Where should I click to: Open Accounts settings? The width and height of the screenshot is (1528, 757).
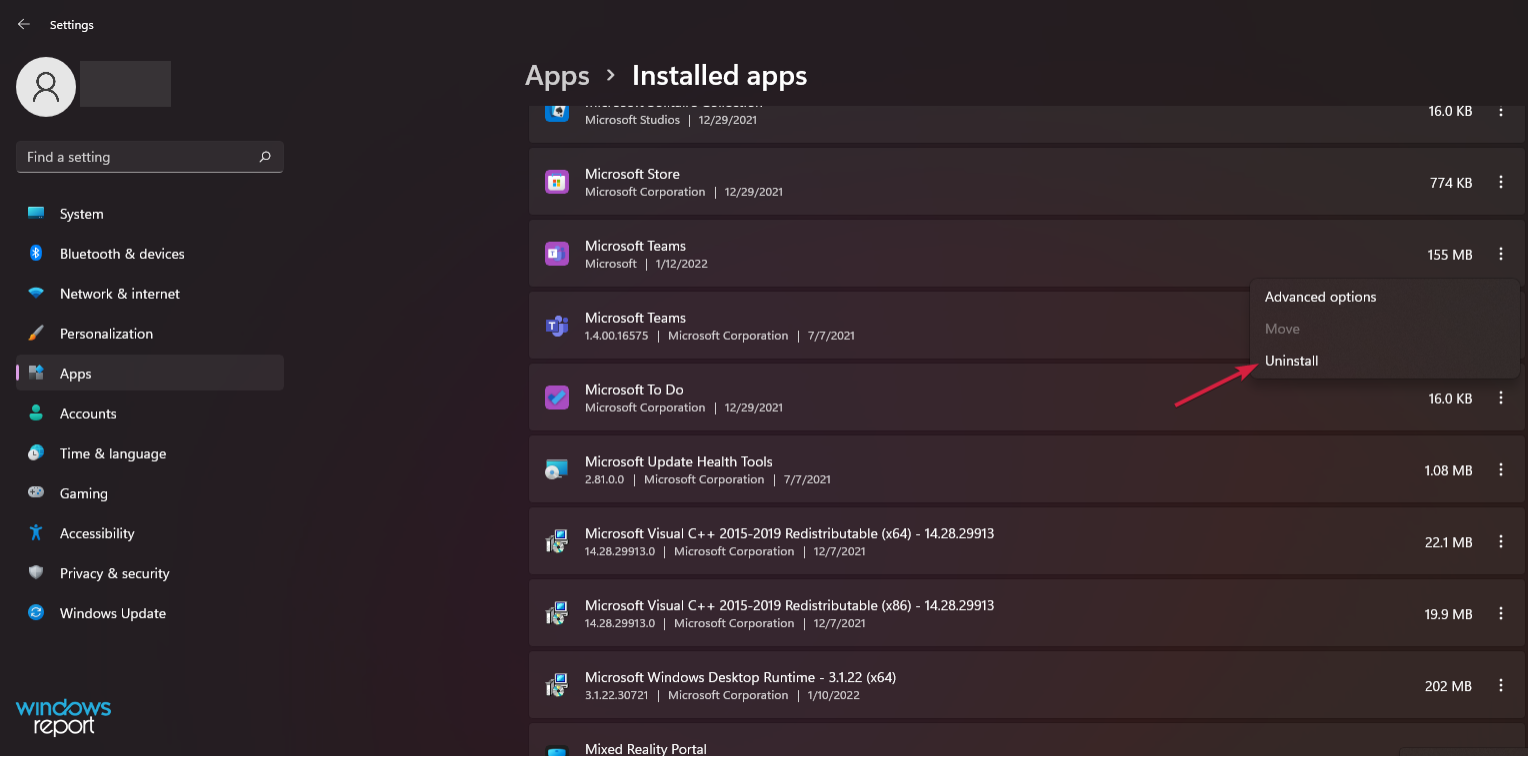coord(150,413)
